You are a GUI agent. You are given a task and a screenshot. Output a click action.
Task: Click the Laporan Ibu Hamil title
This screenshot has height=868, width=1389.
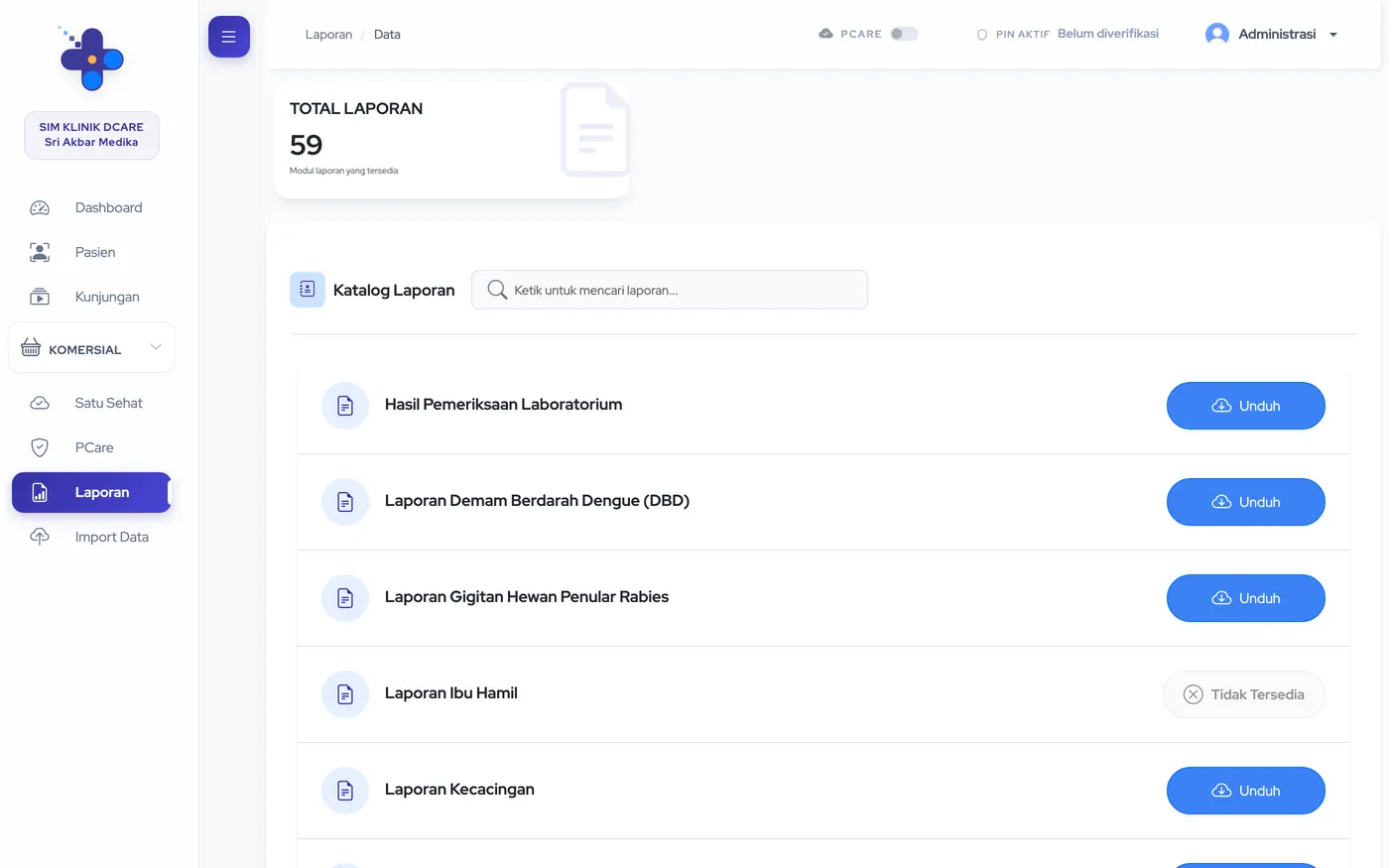[x=451, y=693]
